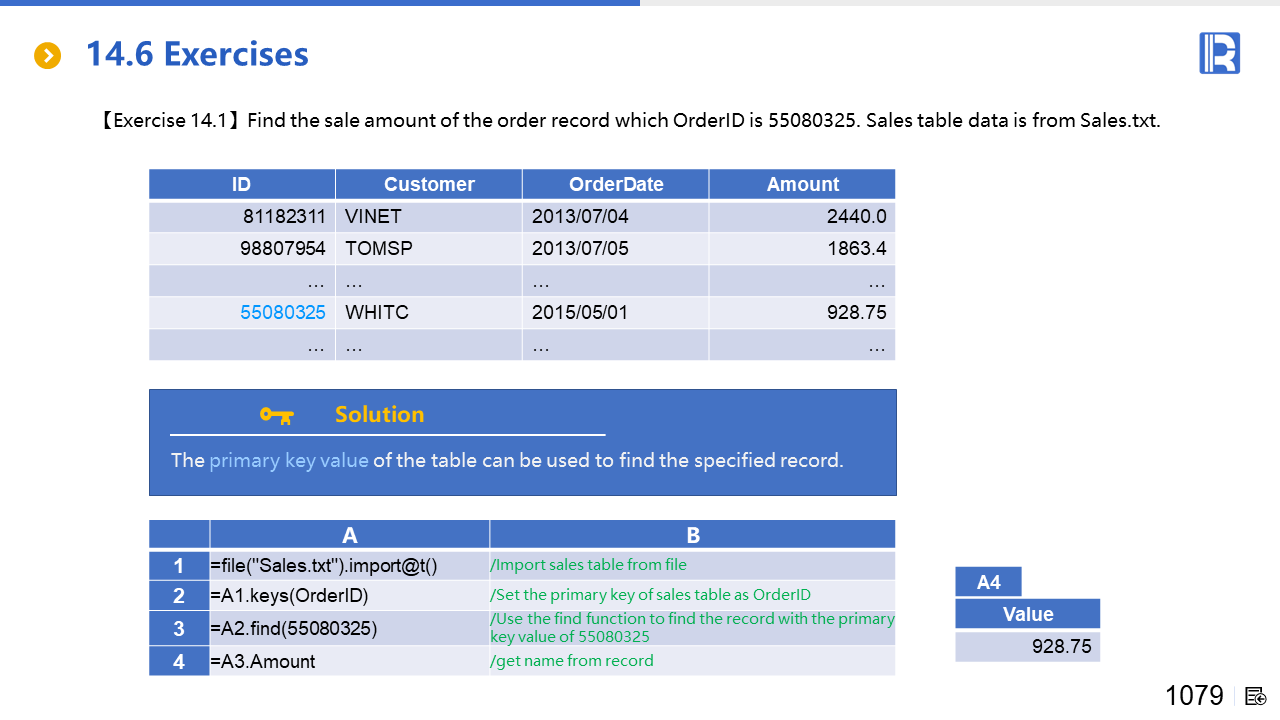The height and width of the screenshot is (720, 1280).
Task: Click the slide list icon beside page number
Action: click(1256, 696)
